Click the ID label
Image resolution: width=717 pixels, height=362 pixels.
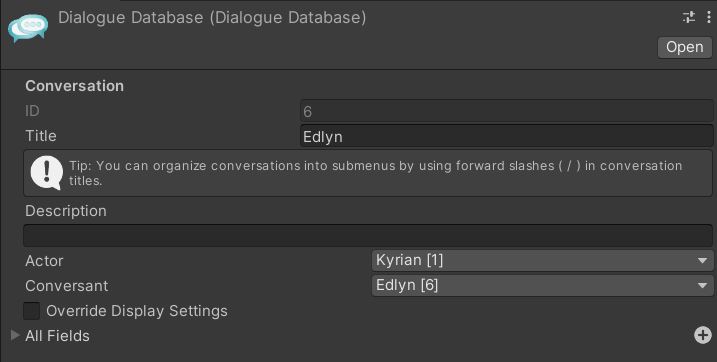coord(32,111)
